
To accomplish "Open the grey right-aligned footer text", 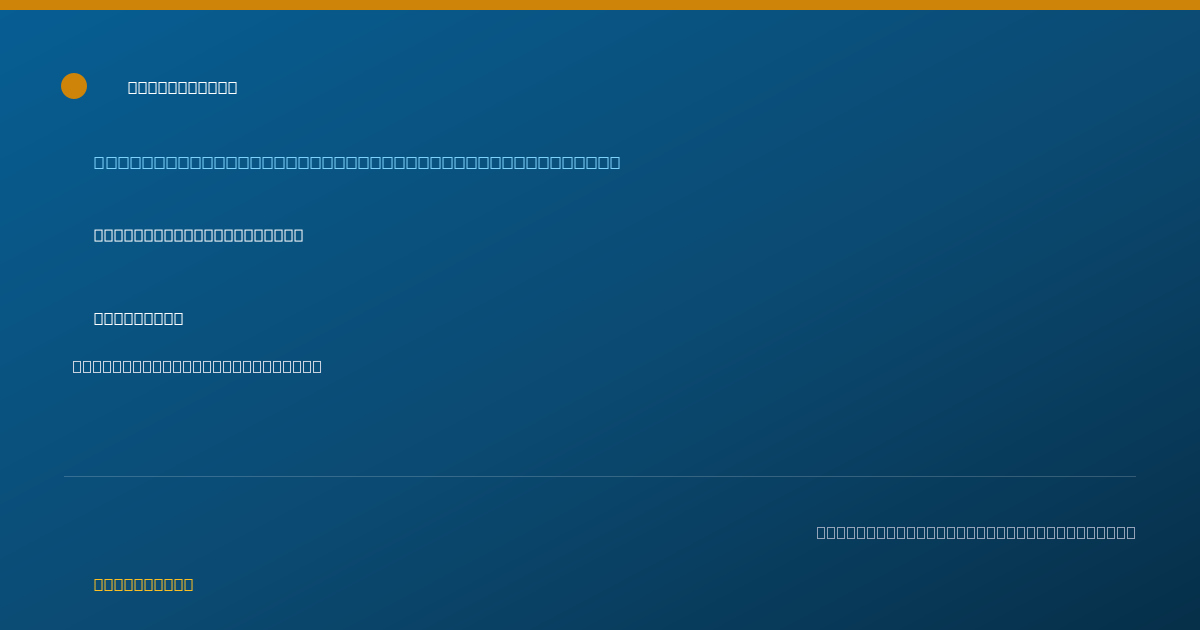I will coord(976,532).
